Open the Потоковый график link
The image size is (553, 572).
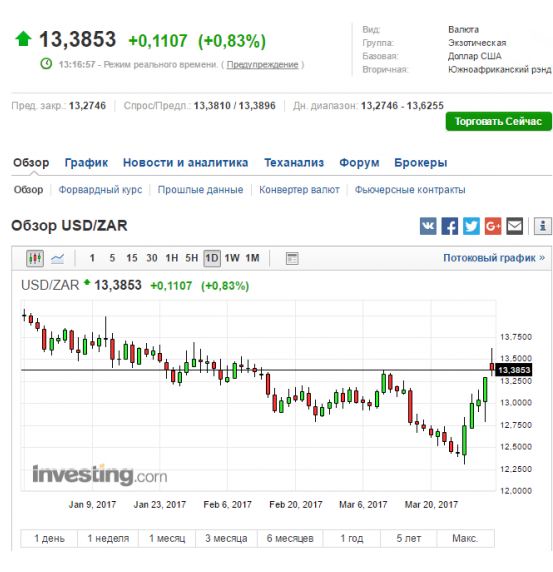[494, 258]
